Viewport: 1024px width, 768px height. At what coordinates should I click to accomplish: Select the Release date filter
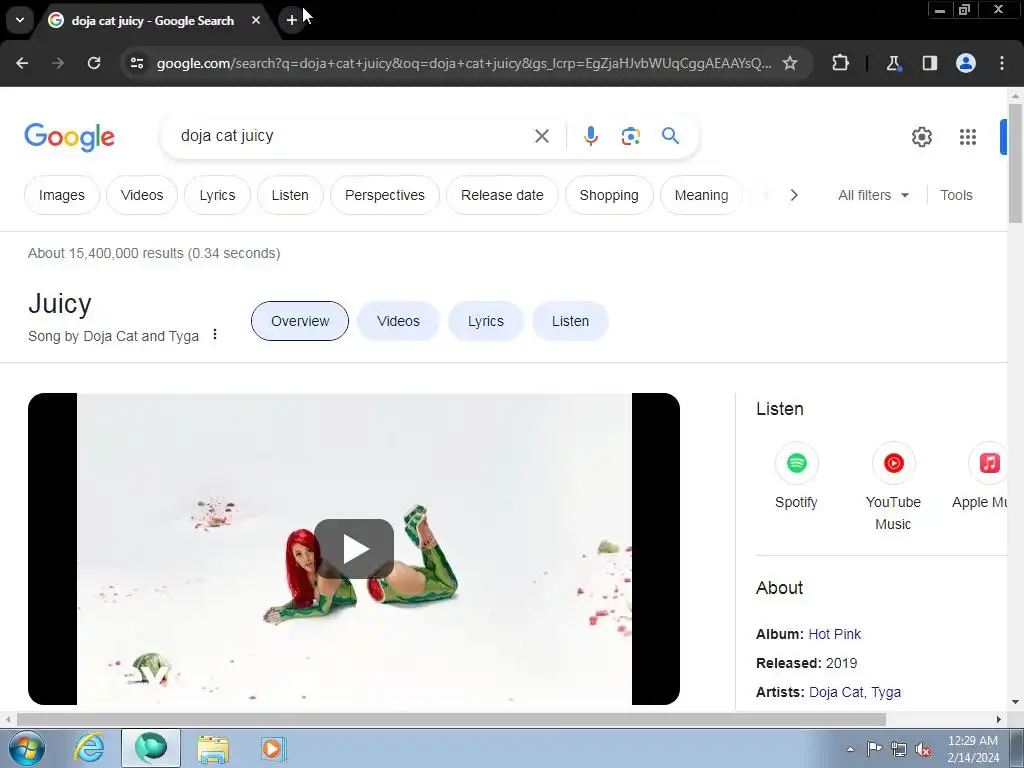point(502,195)
